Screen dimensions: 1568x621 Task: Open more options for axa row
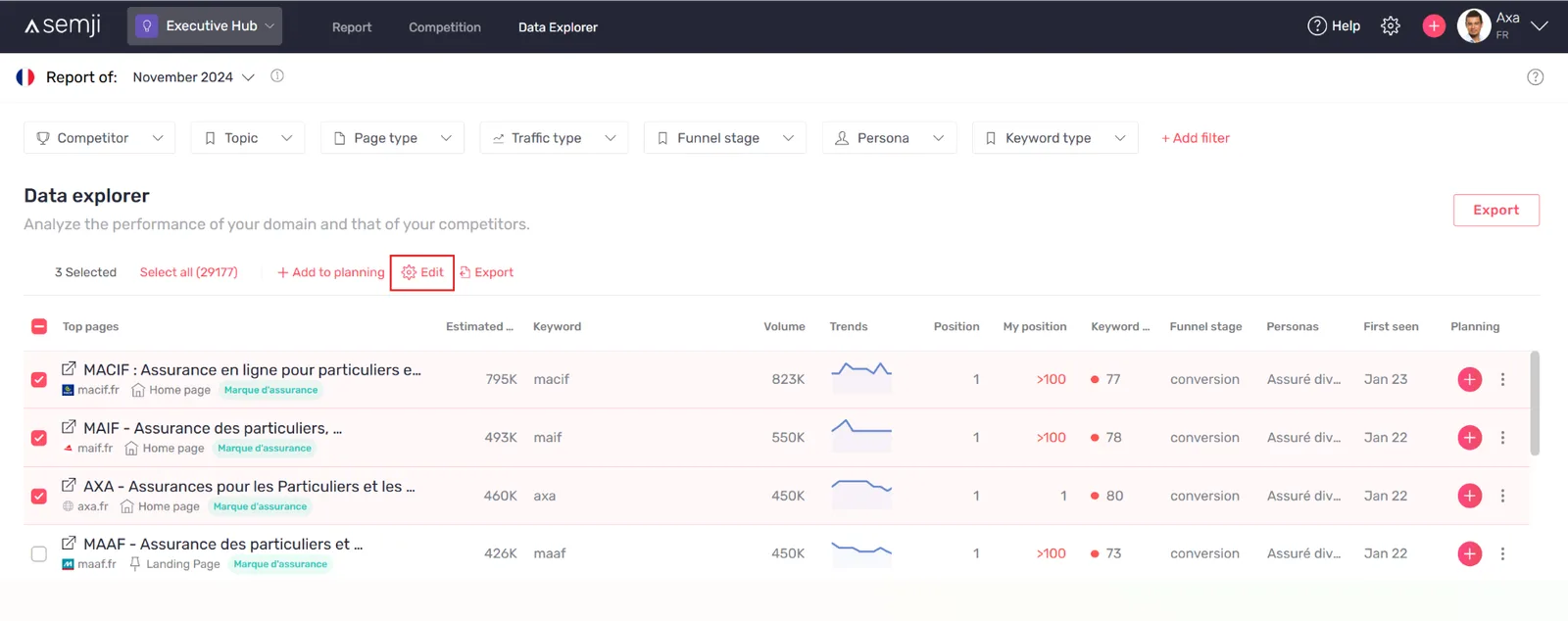1502,496
